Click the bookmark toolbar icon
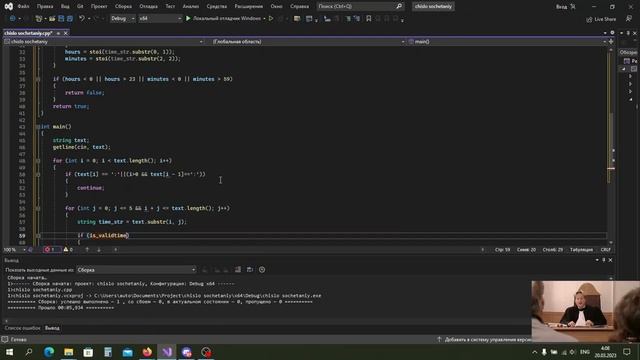Viewport: 640px width, 360px height. pyautogui.click(x=369, y=18)
